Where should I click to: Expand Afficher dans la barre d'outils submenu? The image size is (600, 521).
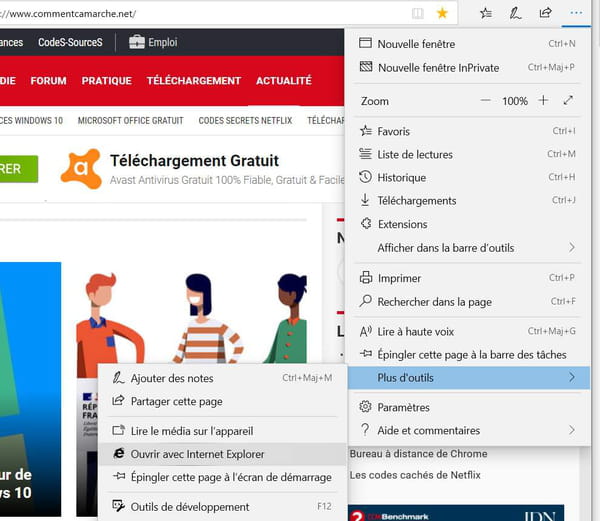(x=469, y=247)
